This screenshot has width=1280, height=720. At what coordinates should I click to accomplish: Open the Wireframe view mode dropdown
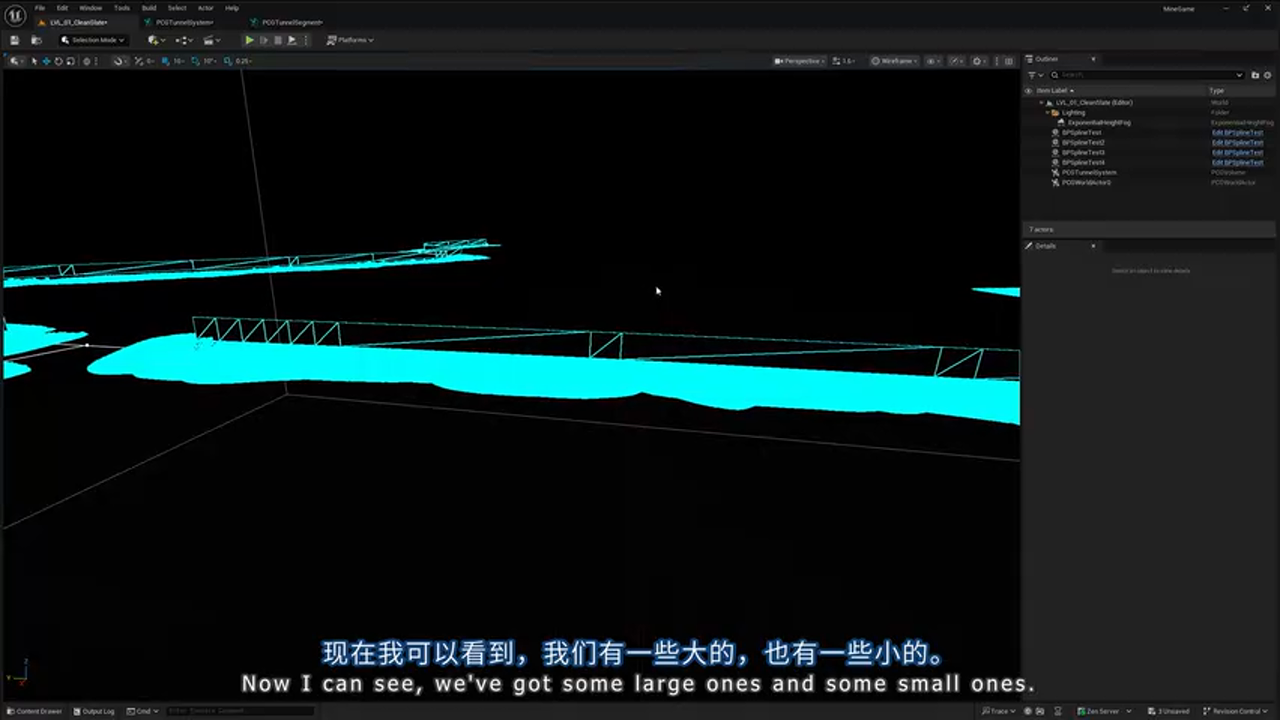coord(893,61)
